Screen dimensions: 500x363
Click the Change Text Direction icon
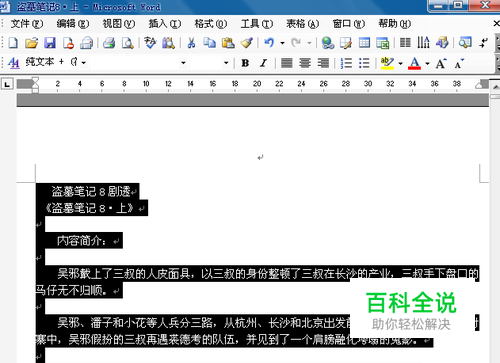pyautogui.click(x=424, y=43)
